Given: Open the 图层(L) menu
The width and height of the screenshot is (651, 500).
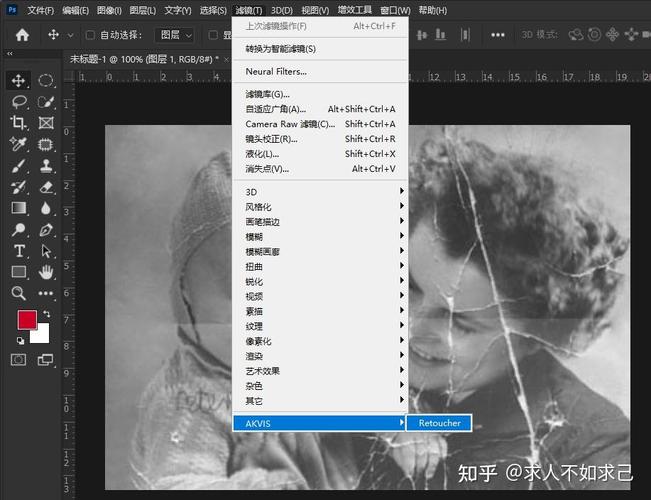Looking at the screenshot, I should pos(142,10).
